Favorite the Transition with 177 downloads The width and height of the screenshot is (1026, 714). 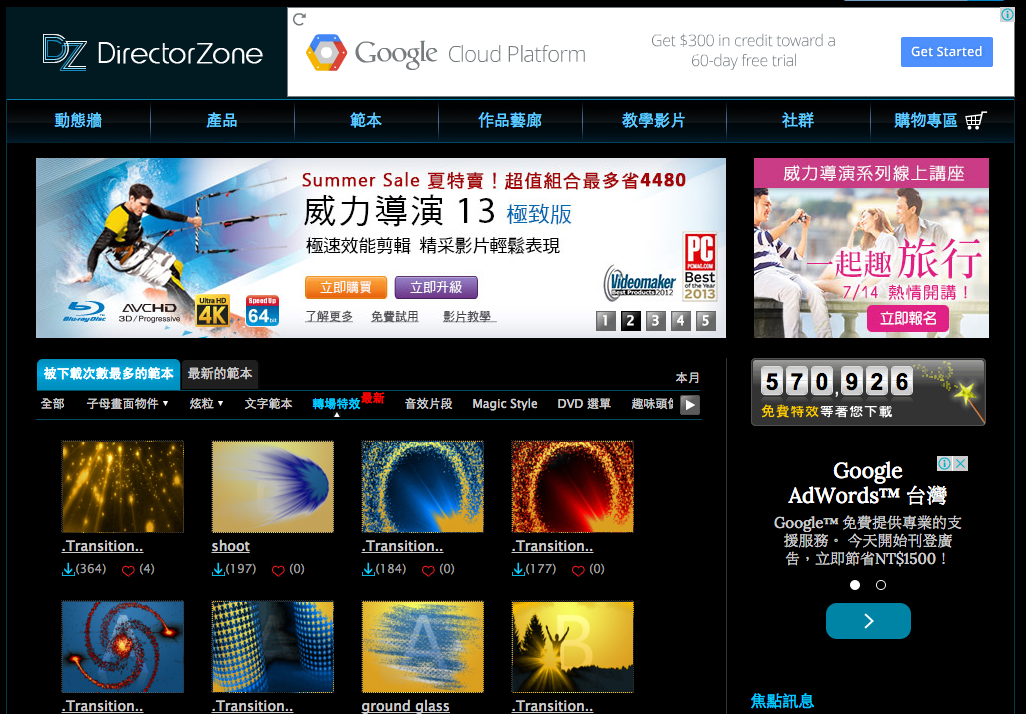click(x=578, y=571)
